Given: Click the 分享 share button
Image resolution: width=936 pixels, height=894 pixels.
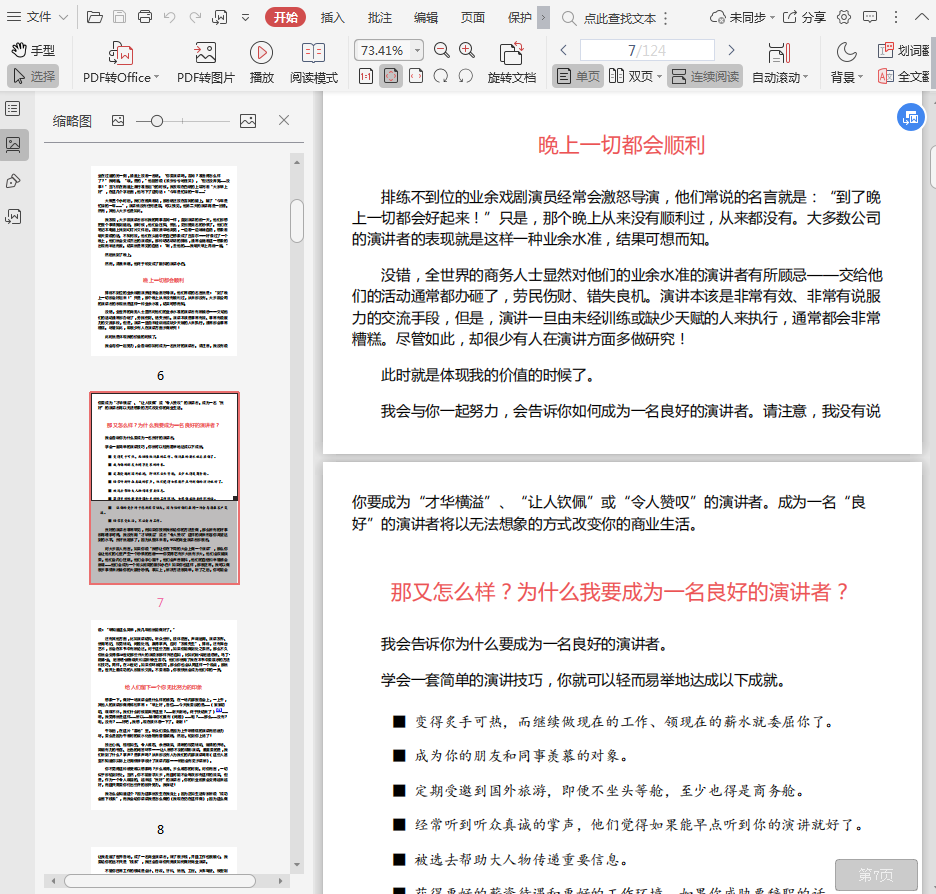Looking at the screenshot, I should pos(804,17).
